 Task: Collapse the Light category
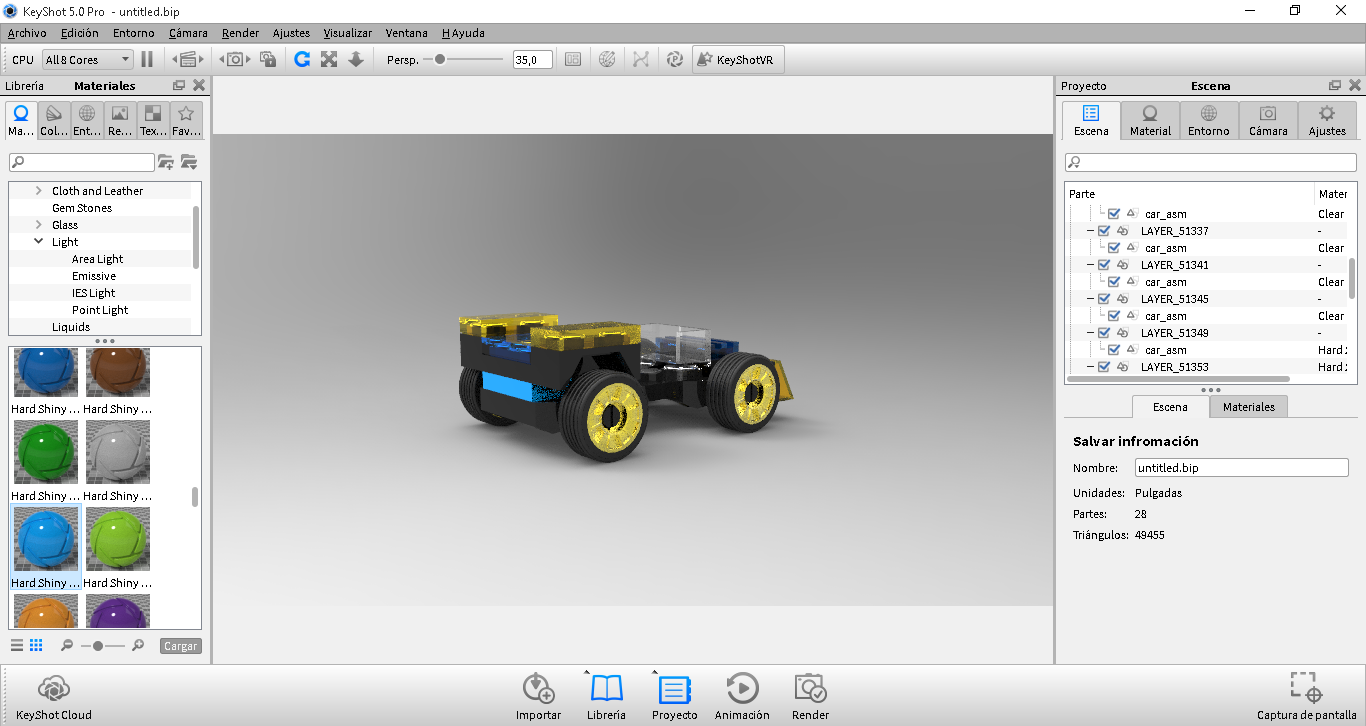(39, 242)
